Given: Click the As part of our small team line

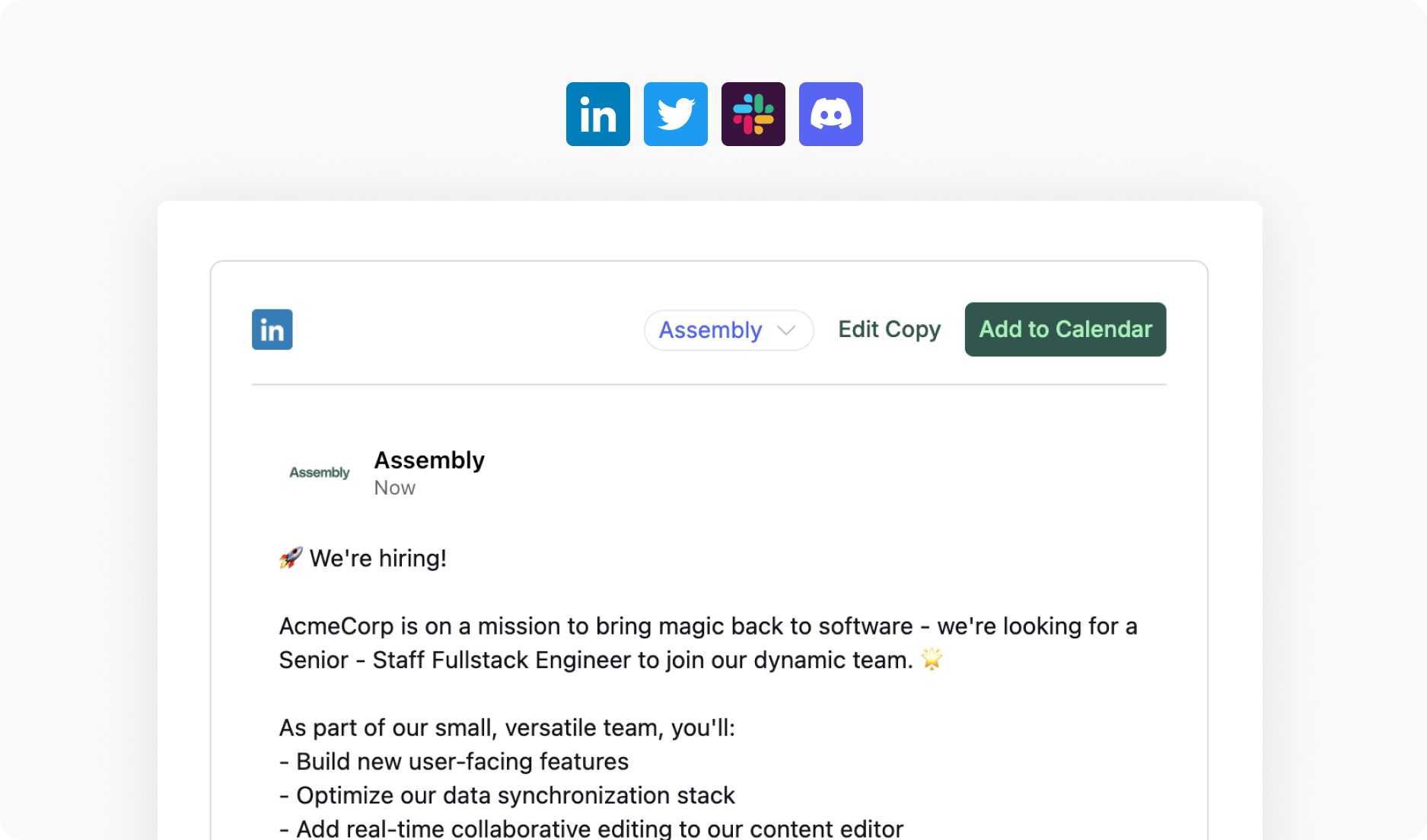Looking at the screenshot, I should 507,728.
